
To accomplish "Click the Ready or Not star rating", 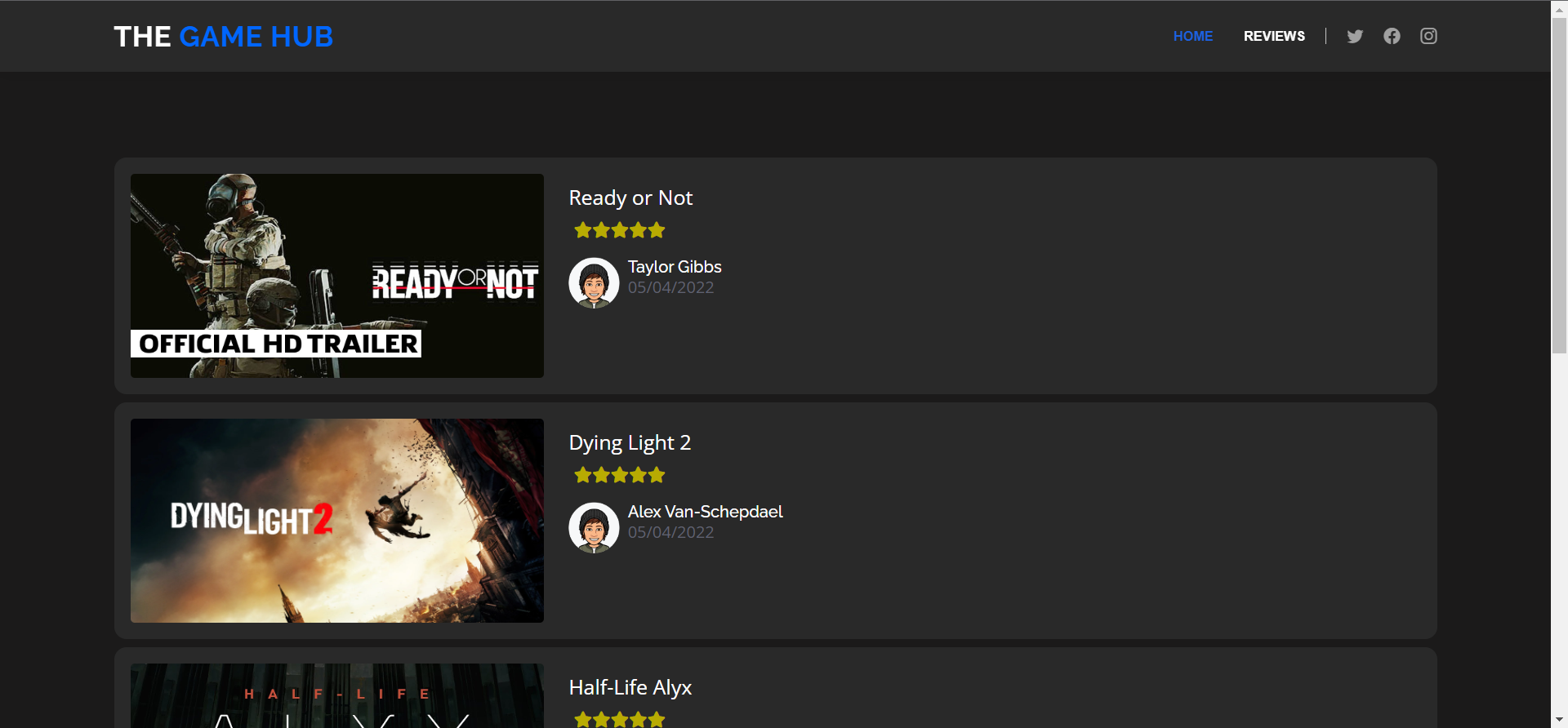I will [620, 230].
